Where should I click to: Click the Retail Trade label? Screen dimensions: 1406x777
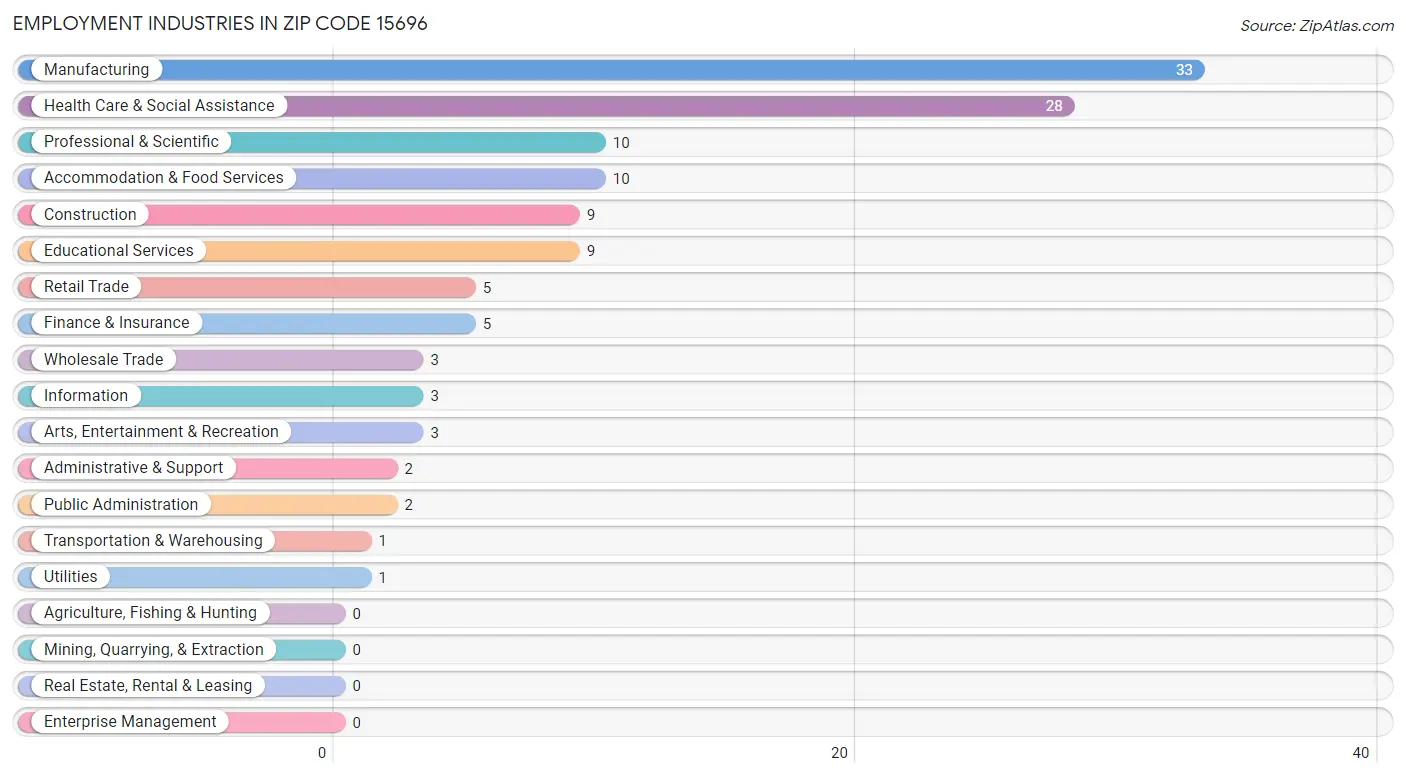click(86, 287)
